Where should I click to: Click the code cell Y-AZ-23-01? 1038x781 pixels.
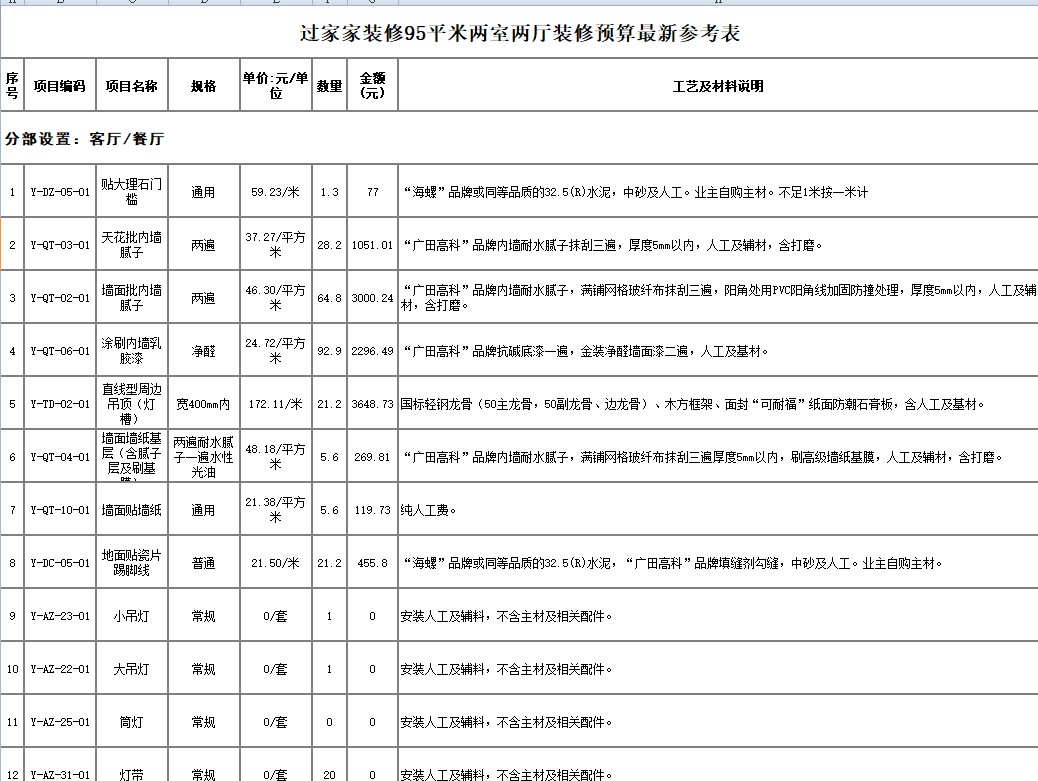pos(60,616)
